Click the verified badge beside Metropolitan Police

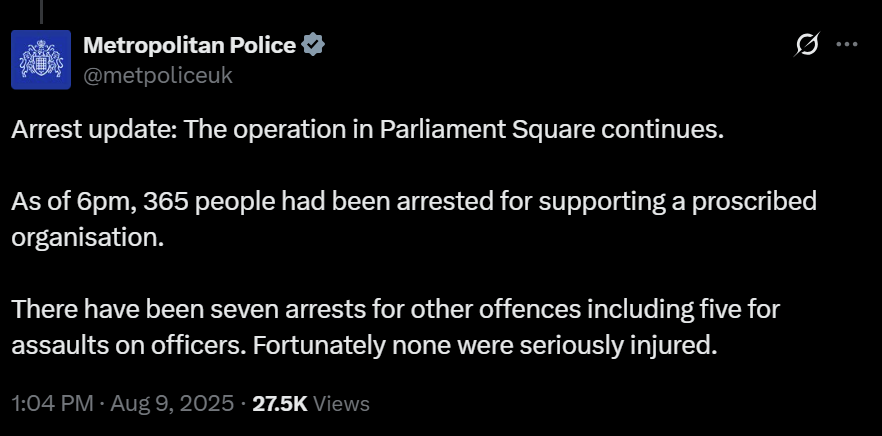point(313,44)
